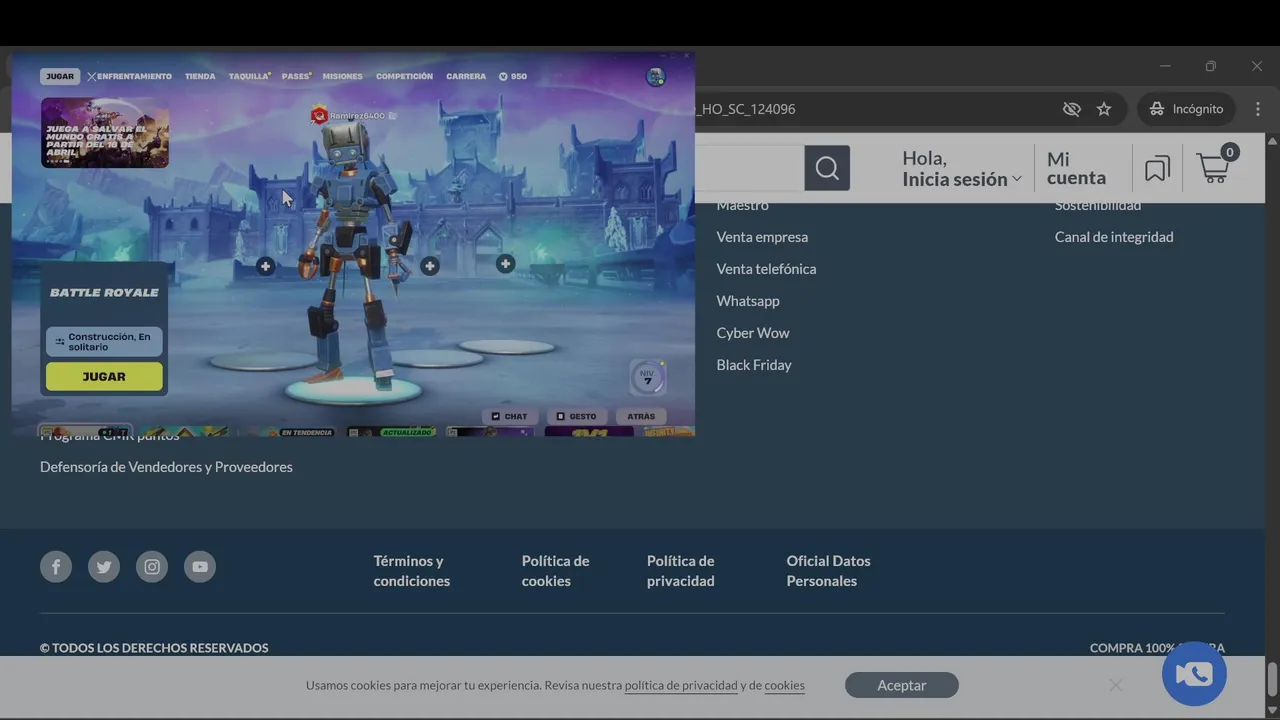Accept cookies with Aceptar button
Viewport: 1280px width, 720px height.
click(x=902, y=685)
